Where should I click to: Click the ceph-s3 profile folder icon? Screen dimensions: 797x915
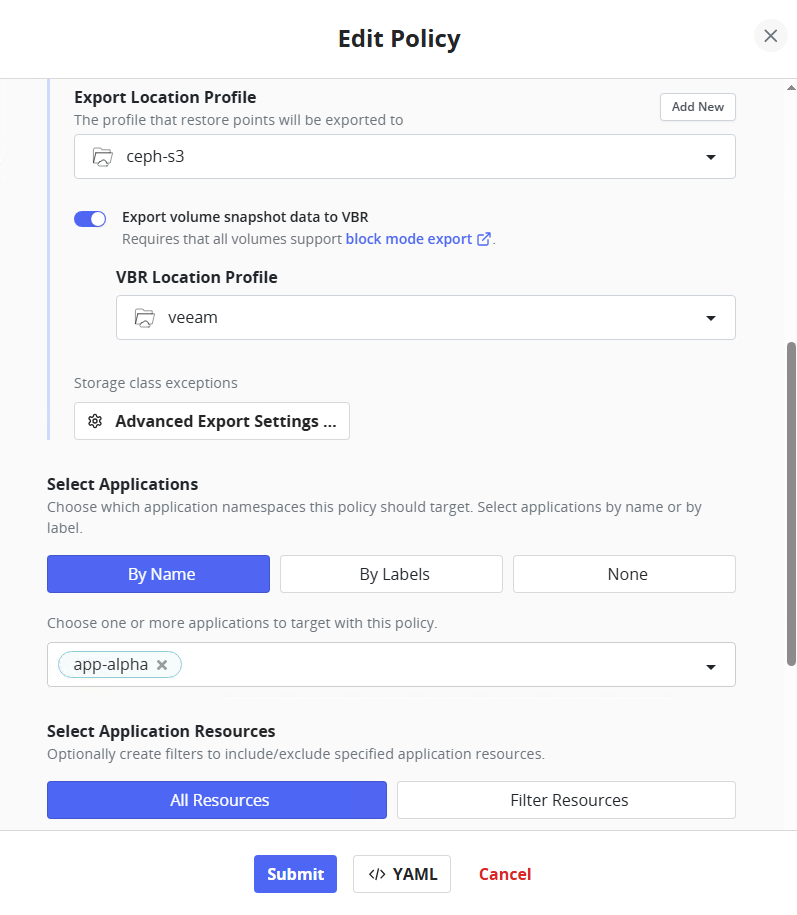click(x=102, y=157)
